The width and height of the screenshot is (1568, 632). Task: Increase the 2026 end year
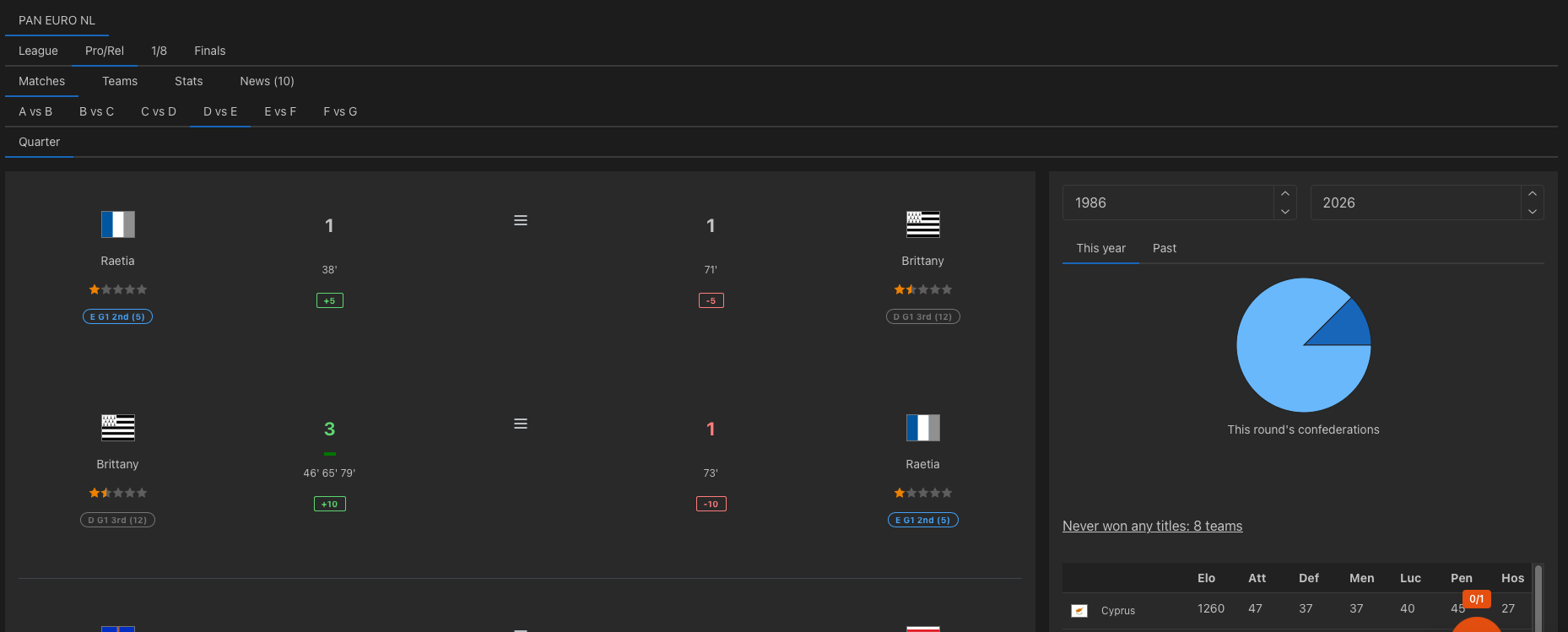(x=1533, y=194)
